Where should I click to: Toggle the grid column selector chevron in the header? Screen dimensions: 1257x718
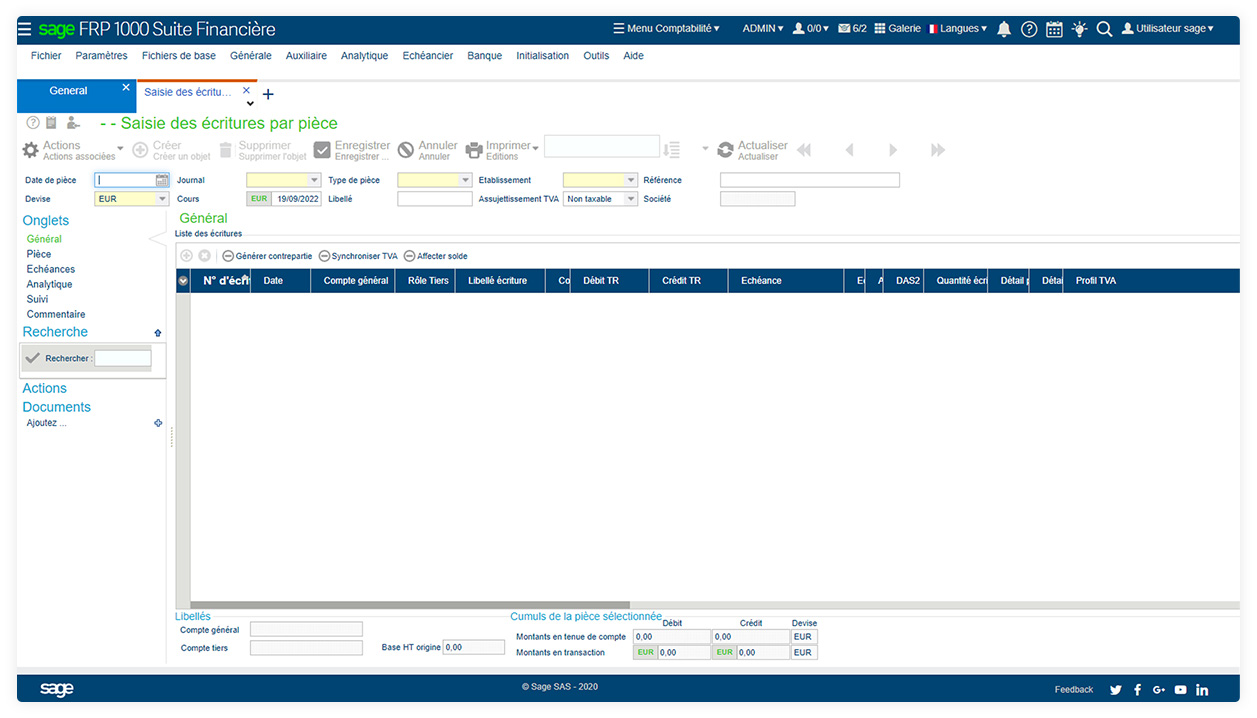[183, 281]
